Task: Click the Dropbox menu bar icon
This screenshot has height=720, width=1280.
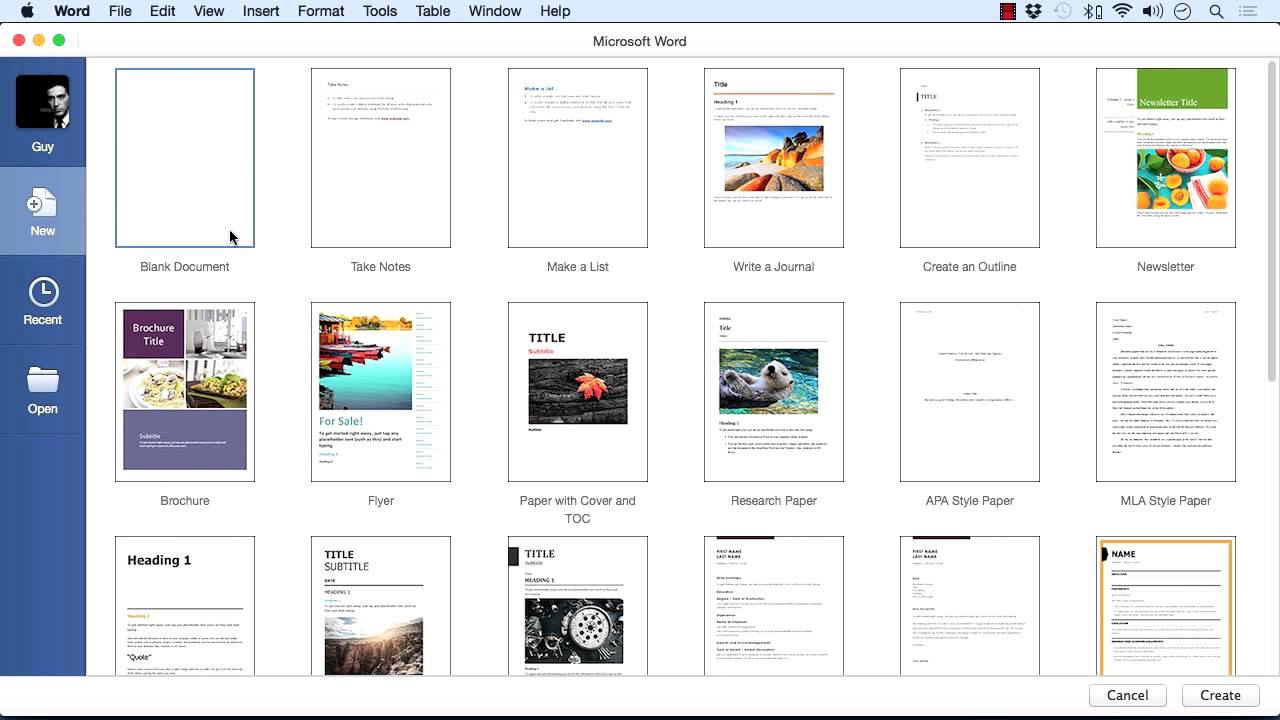Action: 1034,11
